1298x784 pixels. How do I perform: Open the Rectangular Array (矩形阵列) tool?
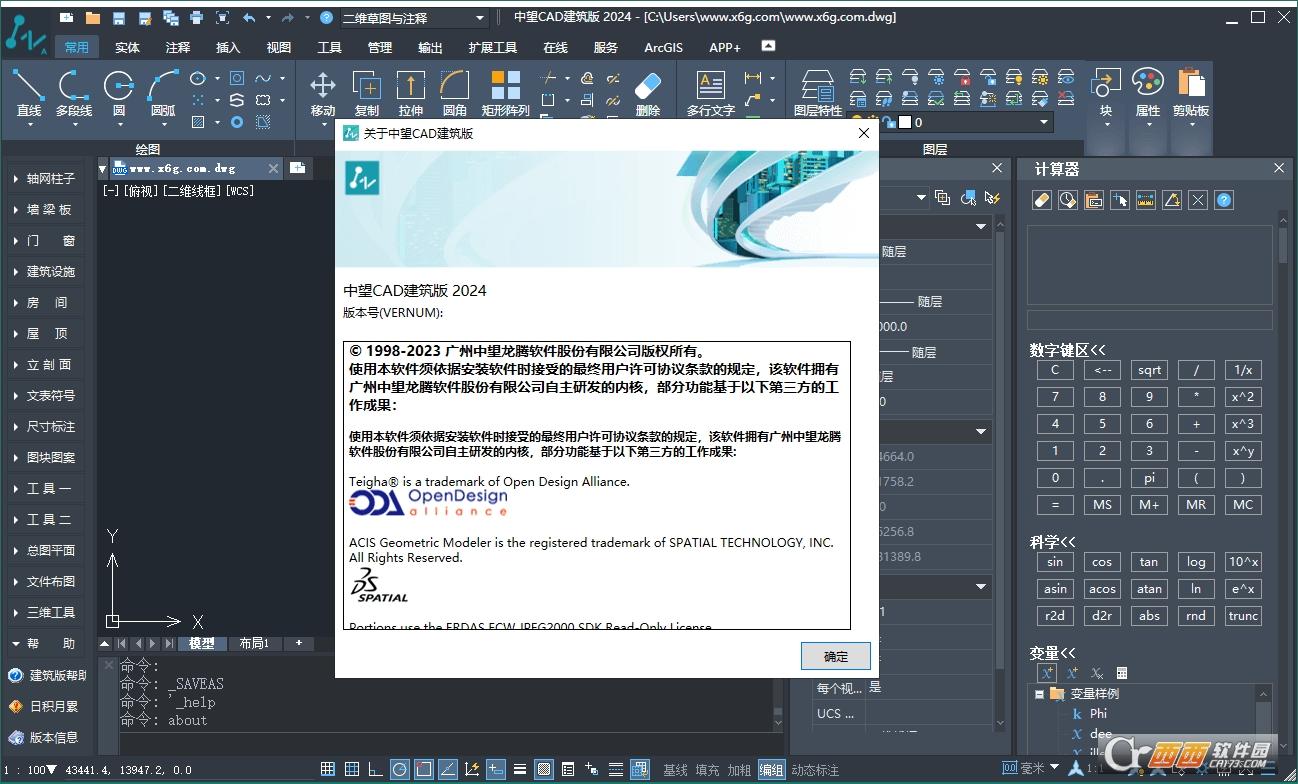[x=506, y=95]
